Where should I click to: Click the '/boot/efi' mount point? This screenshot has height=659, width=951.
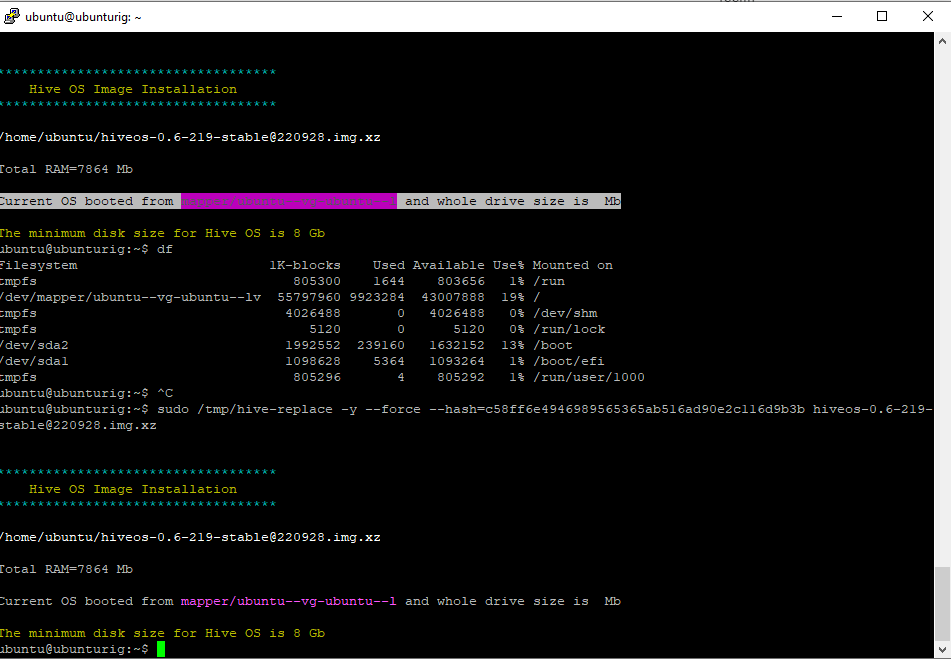tap(568, 361)
